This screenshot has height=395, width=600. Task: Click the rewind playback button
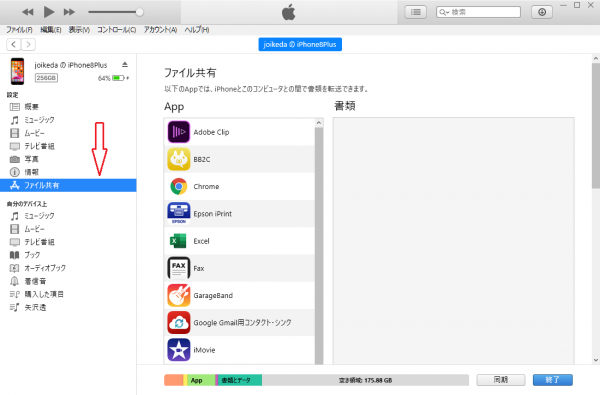coord(28,12)
